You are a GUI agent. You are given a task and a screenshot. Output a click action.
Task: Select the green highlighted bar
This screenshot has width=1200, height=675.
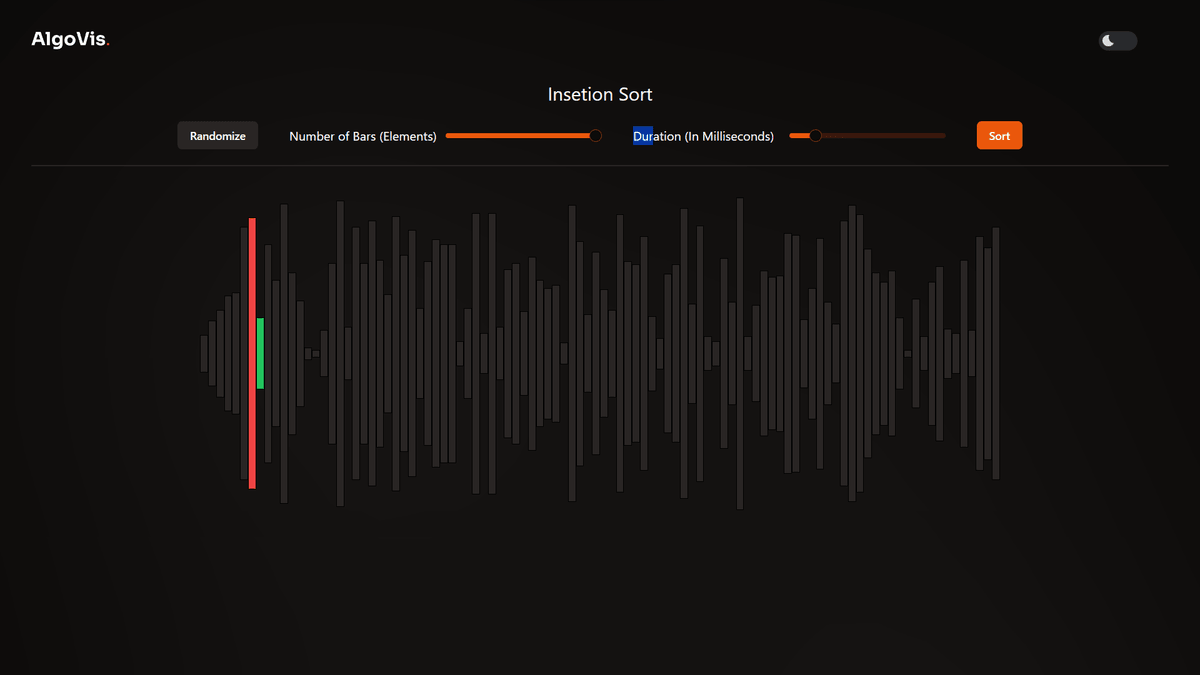[x=260, y=353]
